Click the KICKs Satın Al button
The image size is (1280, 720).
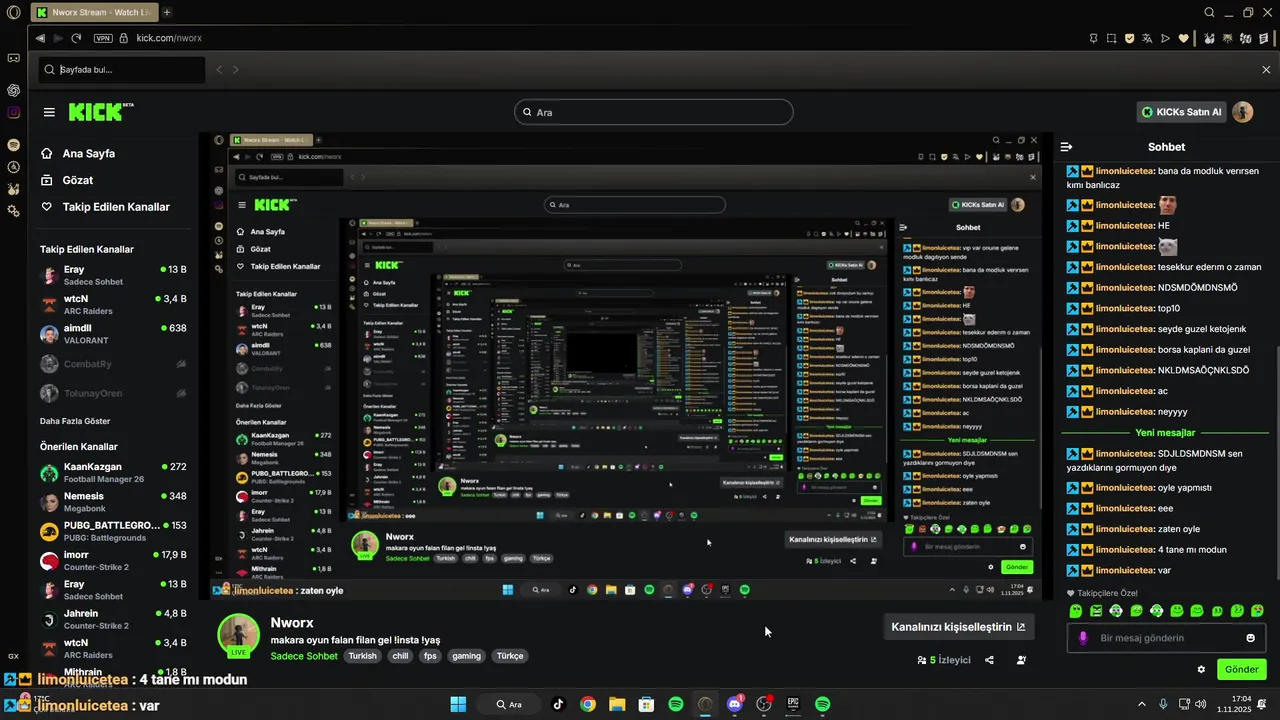click(1182, 112)
